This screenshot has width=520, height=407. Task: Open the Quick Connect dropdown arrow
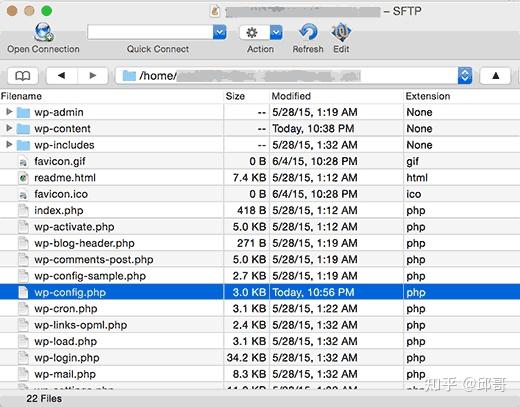220,32
